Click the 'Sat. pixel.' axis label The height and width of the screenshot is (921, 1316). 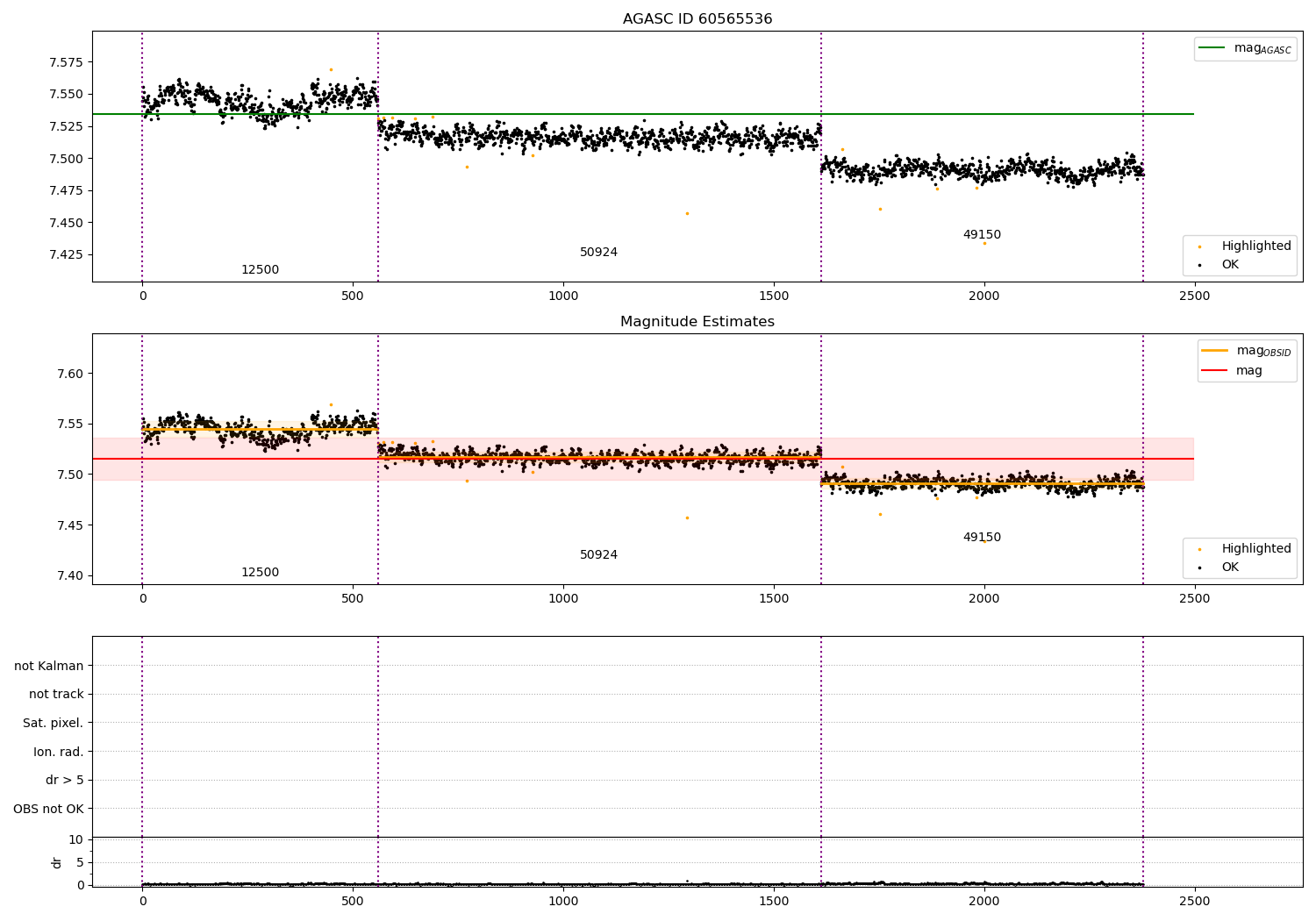[x=53, y=723]
